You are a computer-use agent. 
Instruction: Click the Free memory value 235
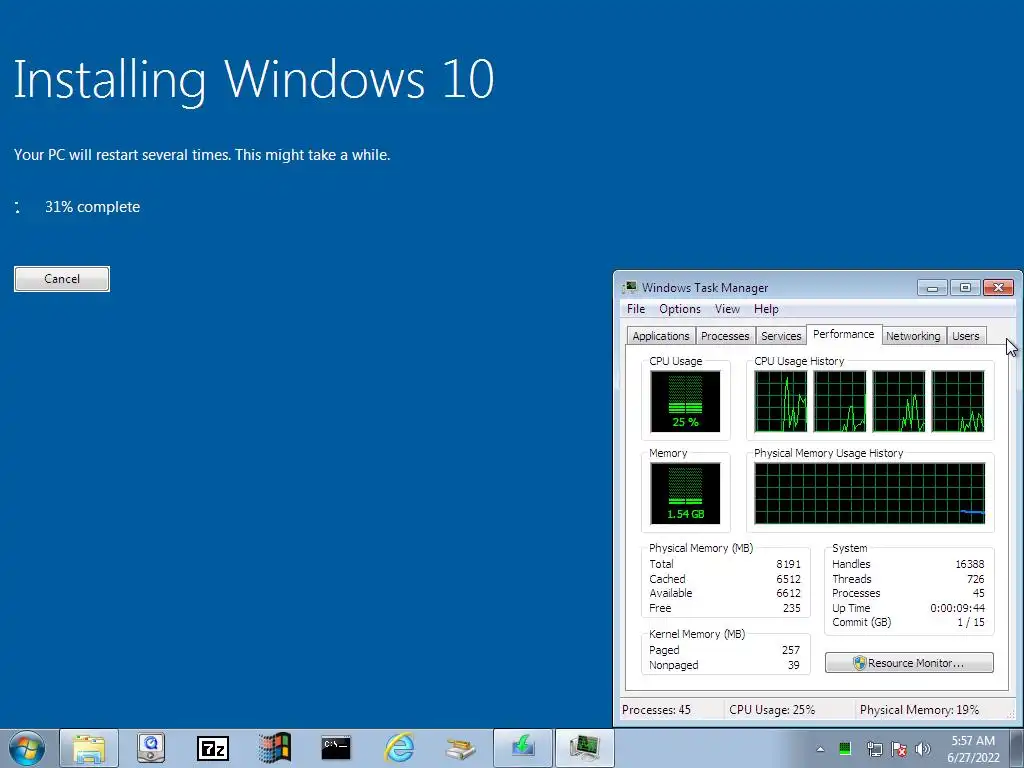point(792,608)
